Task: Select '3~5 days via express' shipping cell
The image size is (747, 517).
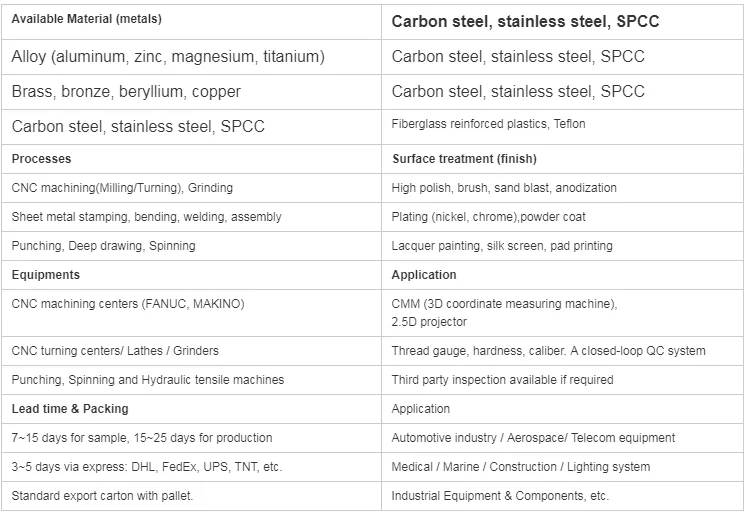Action: pyautogui.click(x=192, y=467)
